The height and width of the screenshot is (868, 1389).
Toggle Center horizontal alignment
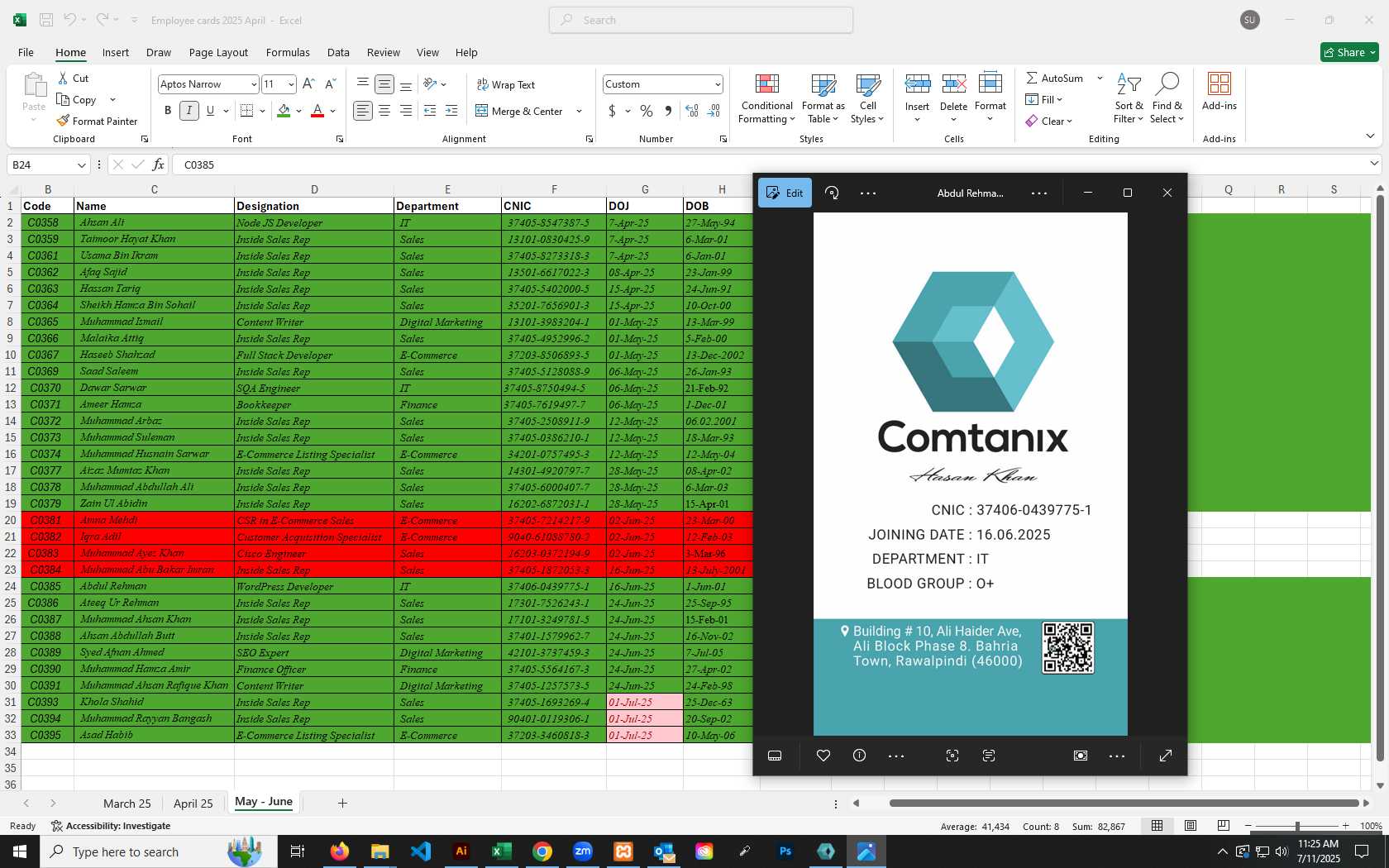384,111
